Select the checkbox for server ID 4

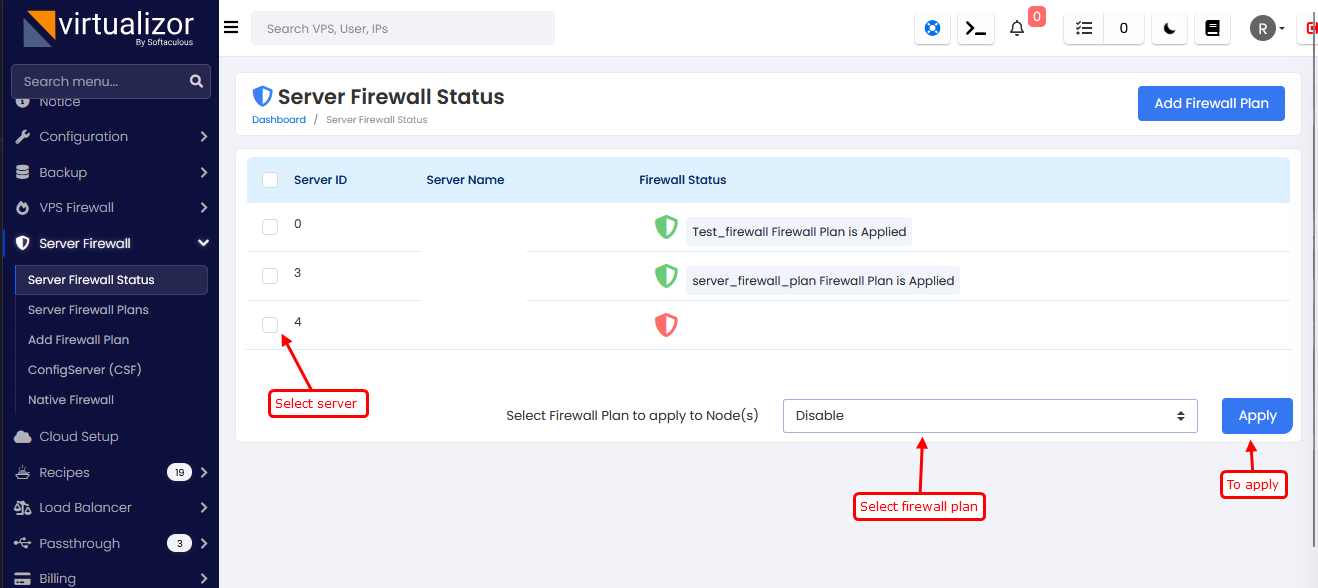coord(270,325)
